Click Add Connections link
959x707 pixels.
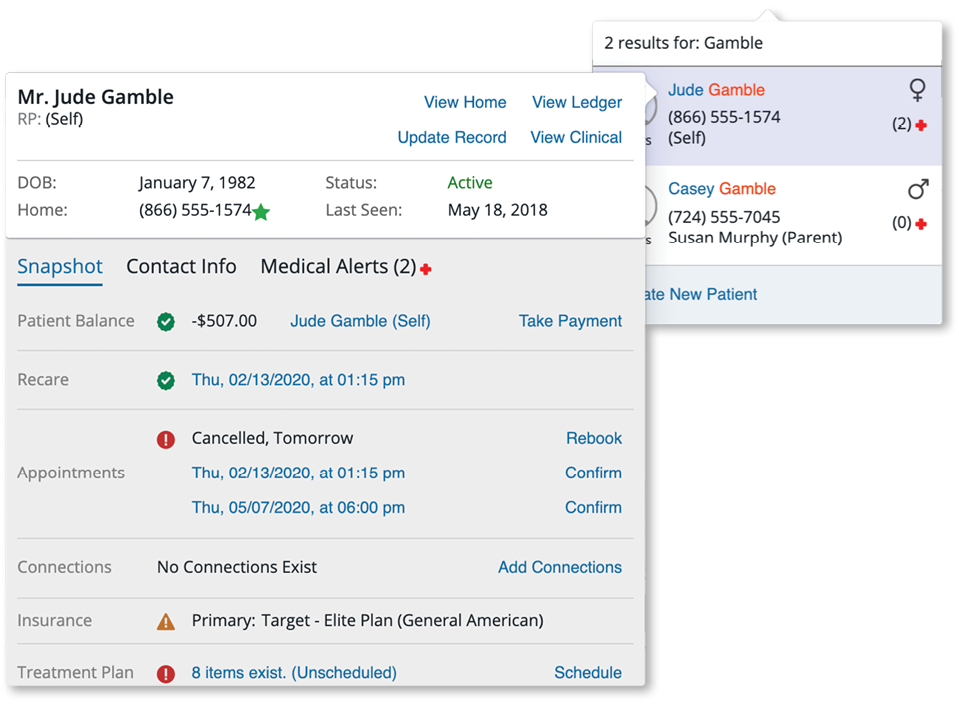coord(560,567)
